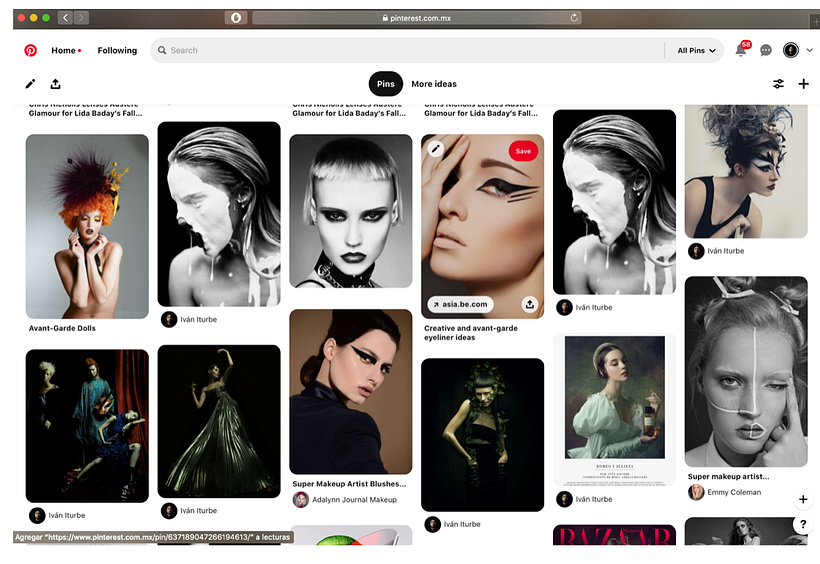Open the filter sliders icon
Image resolution: width=820 pixels, height=564 pixels.
(x=778, y=84)
